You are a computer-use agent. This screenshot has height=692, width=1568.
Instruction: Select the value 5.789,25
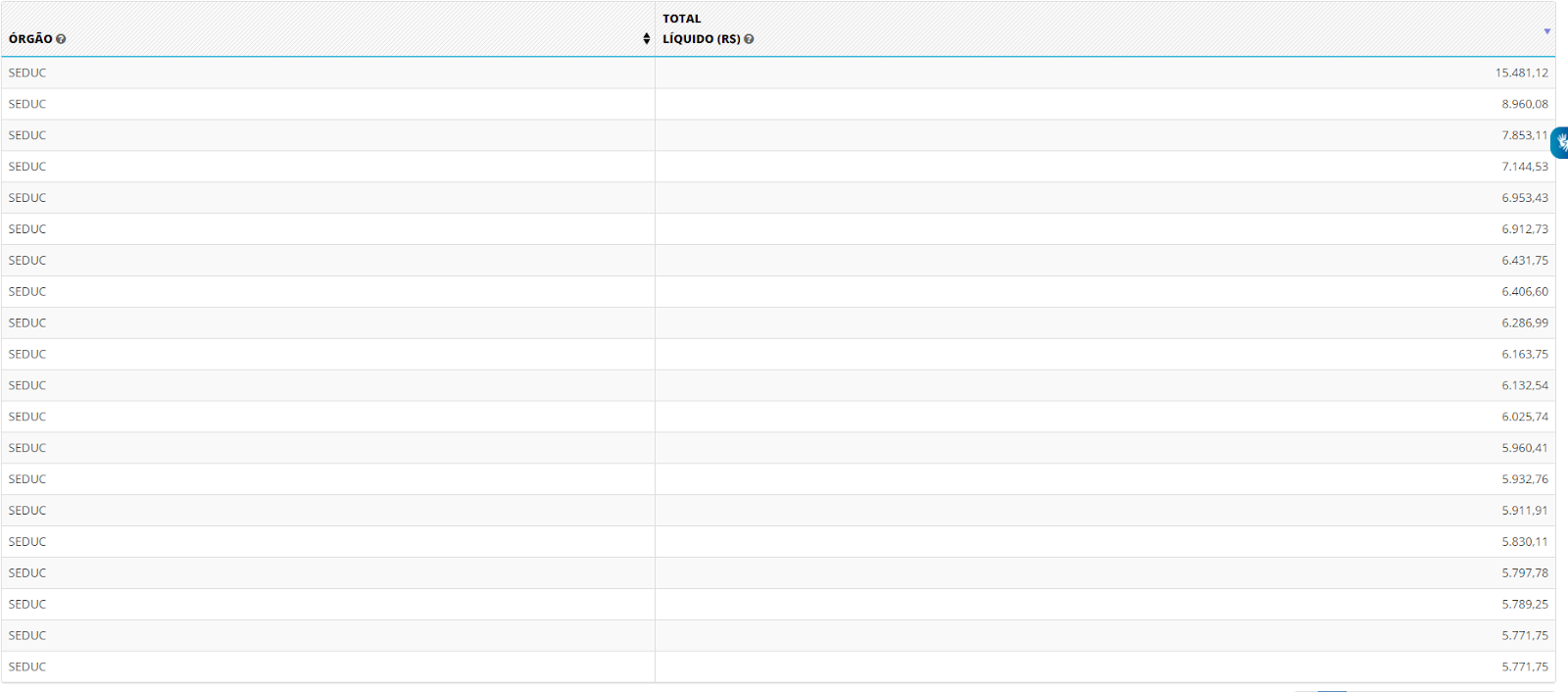(x=1525, y=605)
